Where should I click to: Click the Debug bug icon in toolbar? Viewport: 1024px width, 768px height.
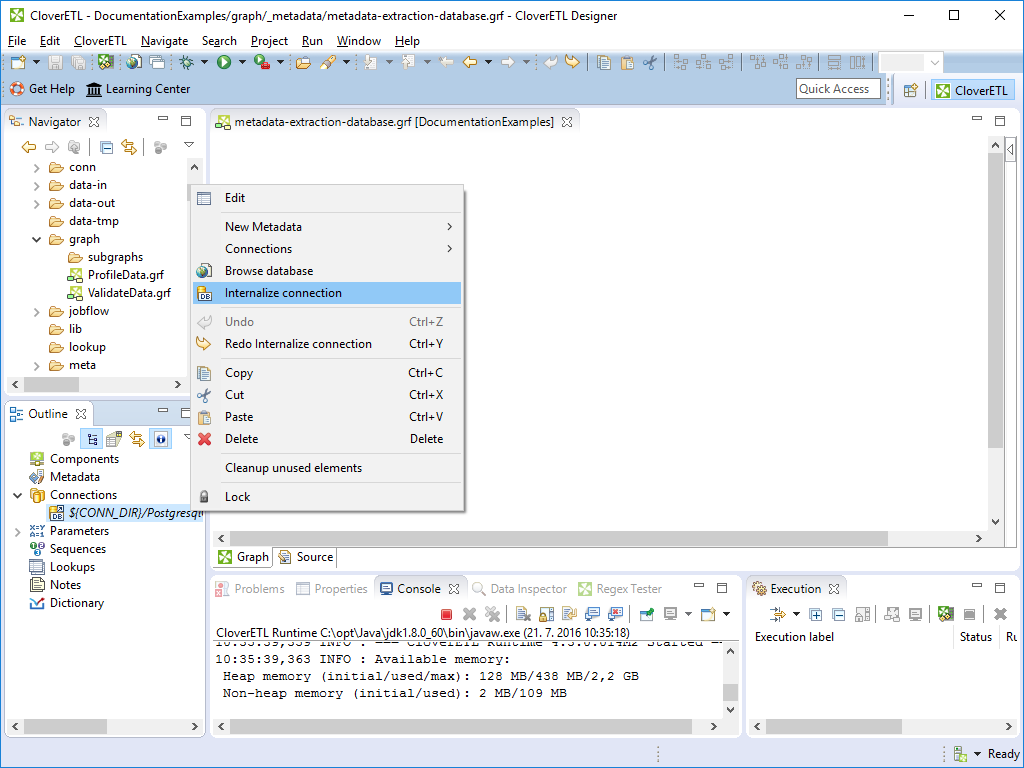186,62
